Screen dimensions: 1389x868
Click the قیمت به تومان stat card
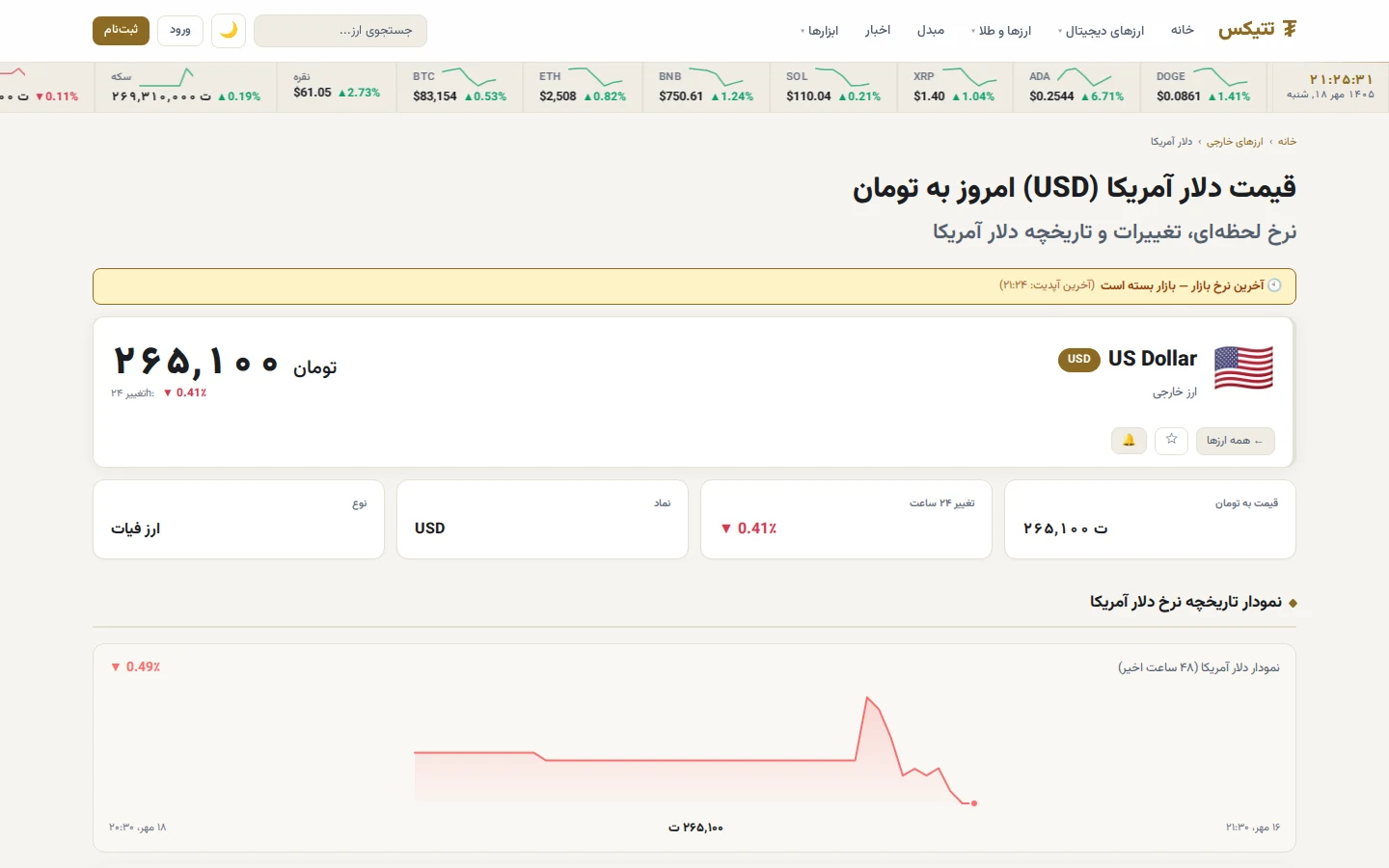[1150, 520]
